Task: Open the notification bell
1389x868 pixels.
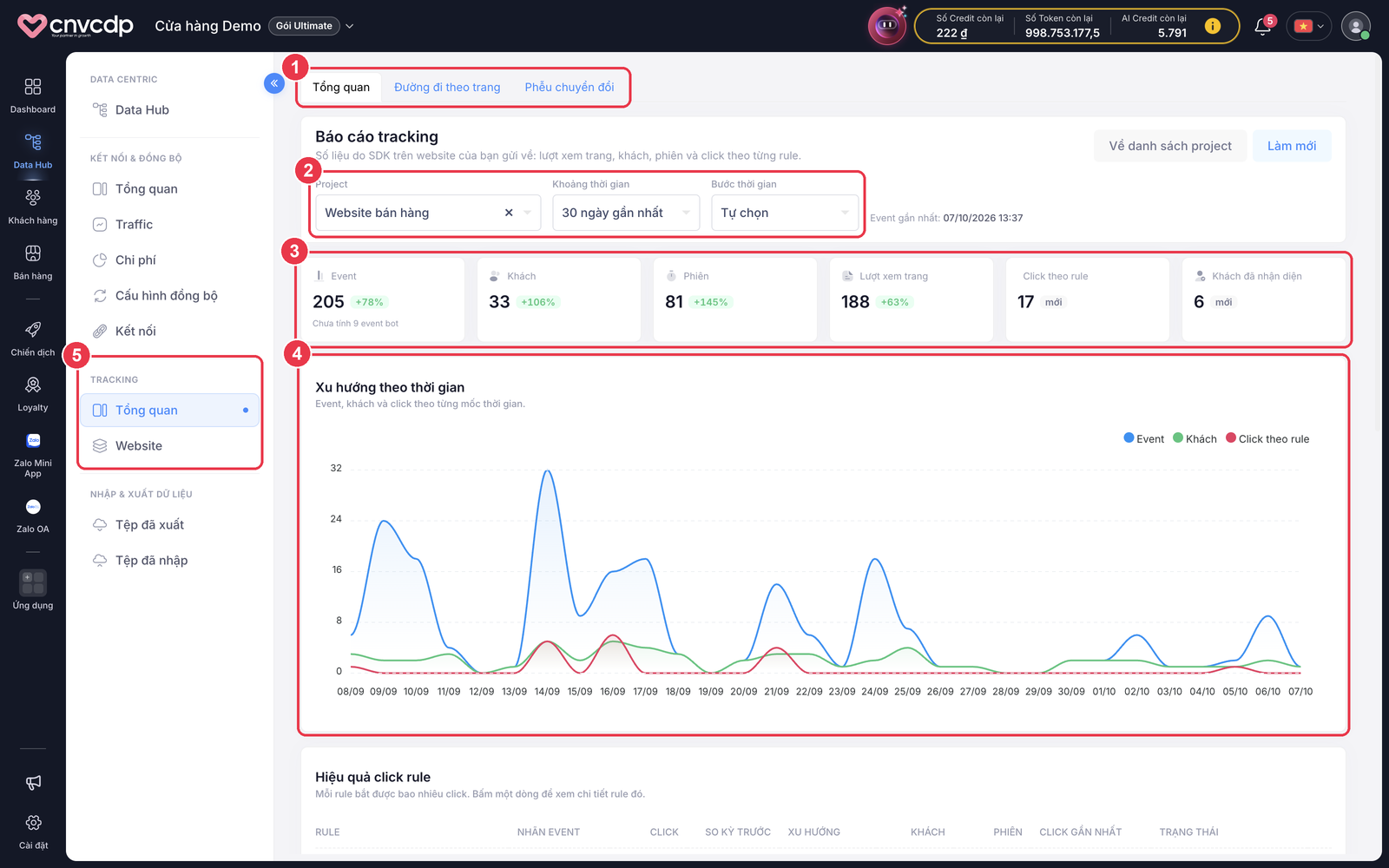Action: tap(1263, 26)
